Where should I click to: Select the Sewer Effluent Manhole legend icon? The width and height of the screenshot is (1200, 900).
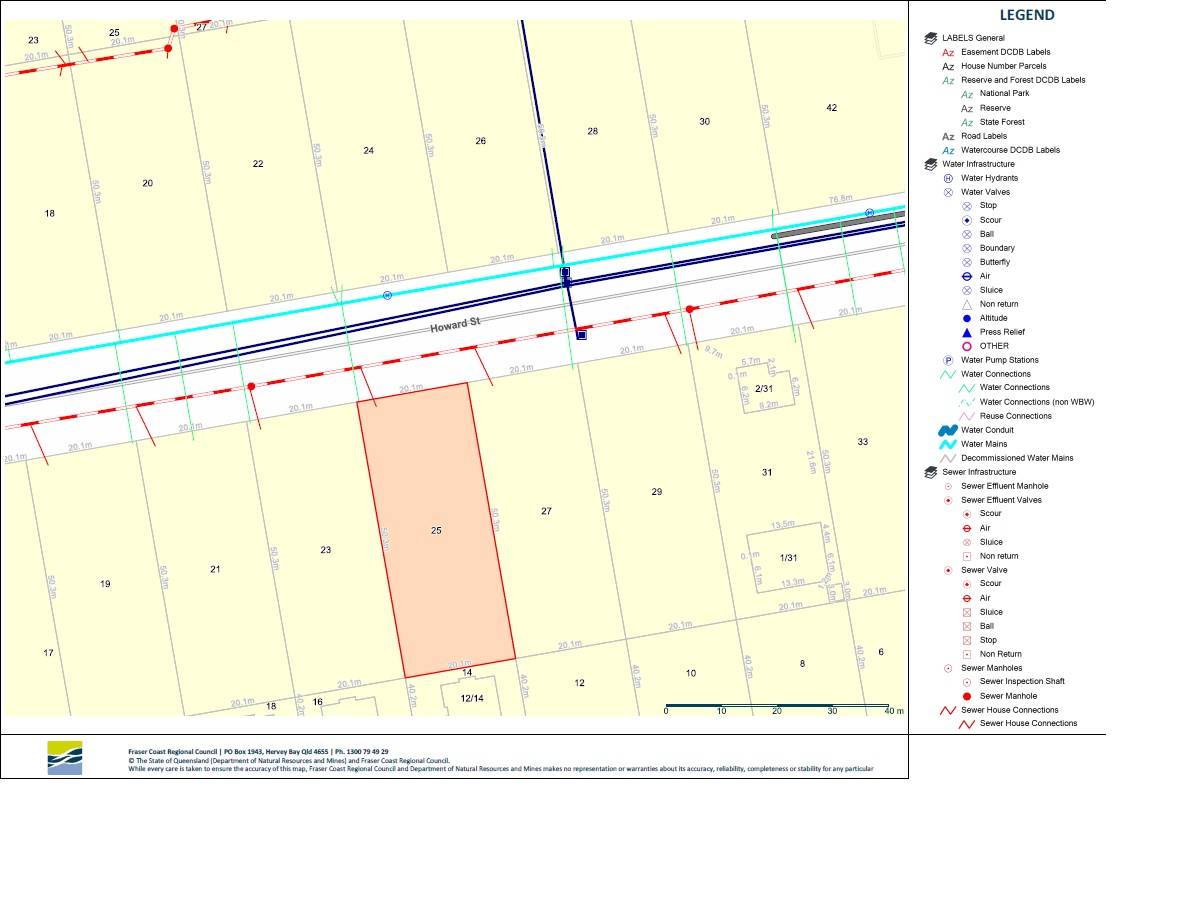(x=948, y=486)
